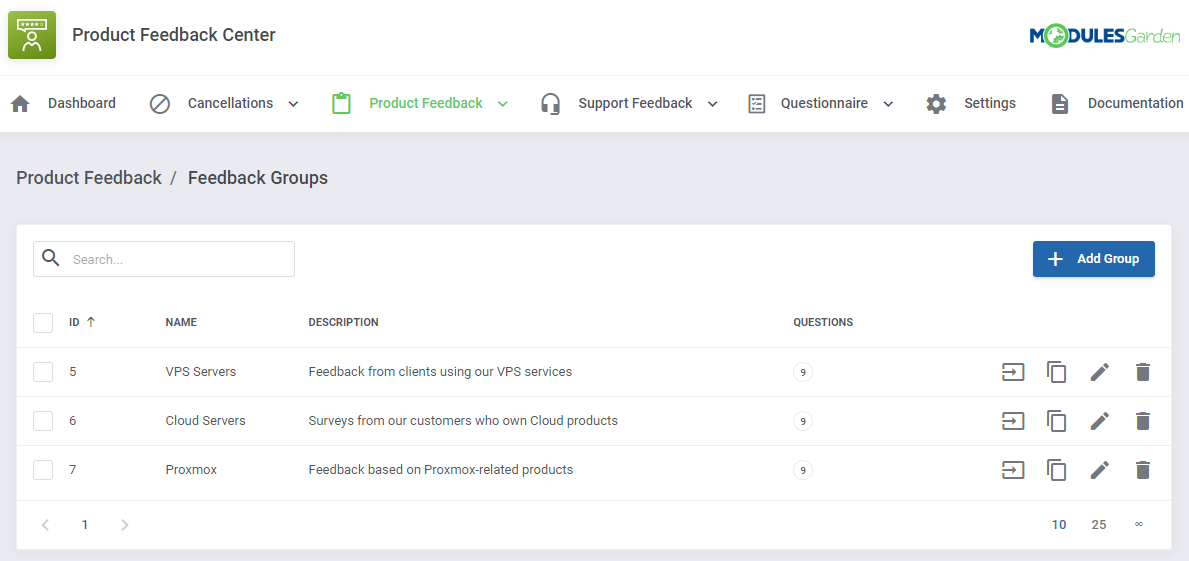Focus the Search input field
Screen dimensions: 1189x561
tap(164, 259)
